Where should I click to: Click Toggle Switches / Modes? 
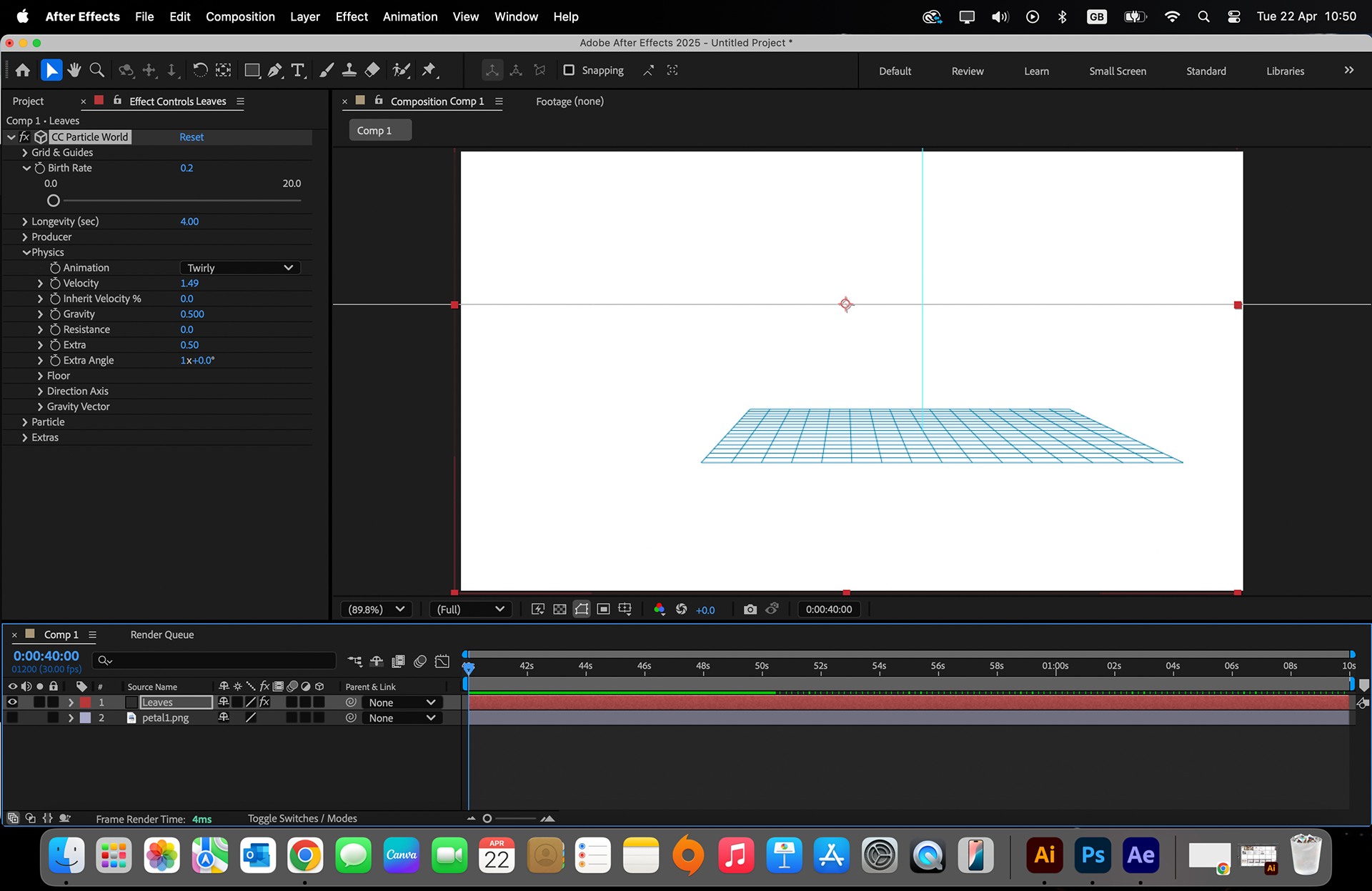302,819
